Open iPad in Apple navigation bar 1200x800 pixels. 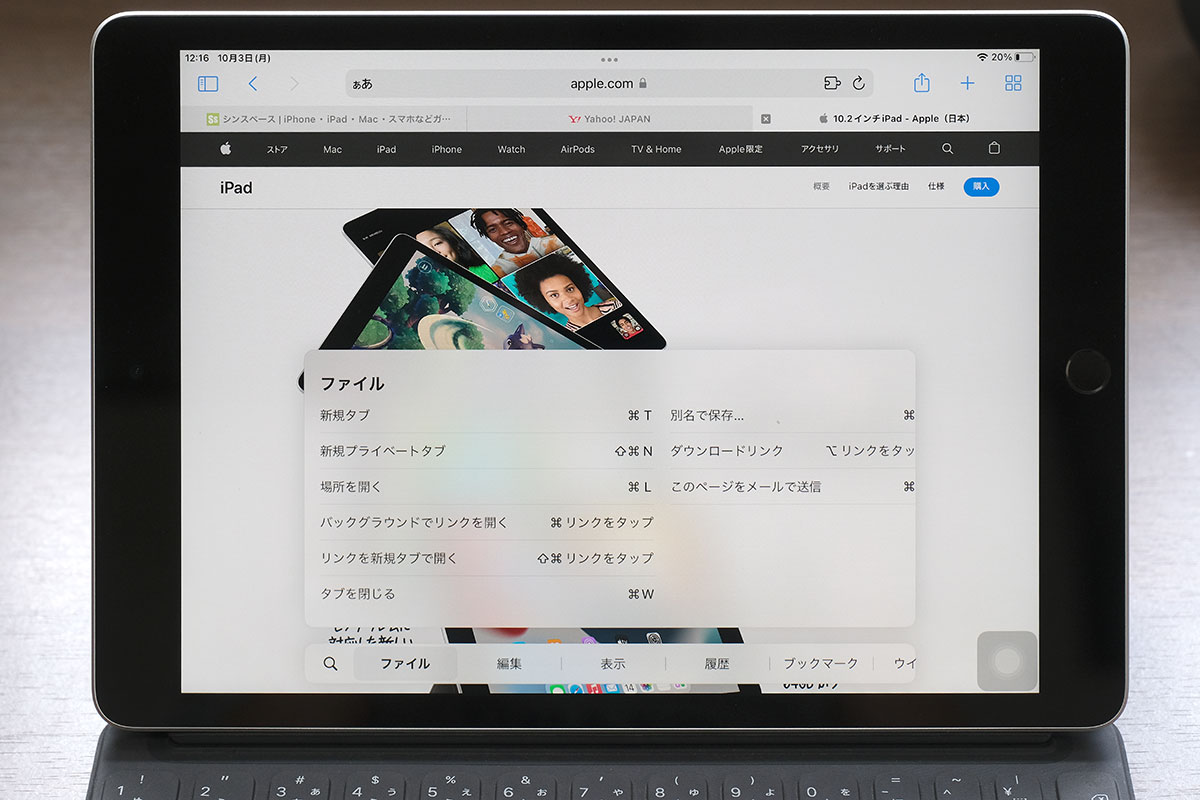(387, 150)
